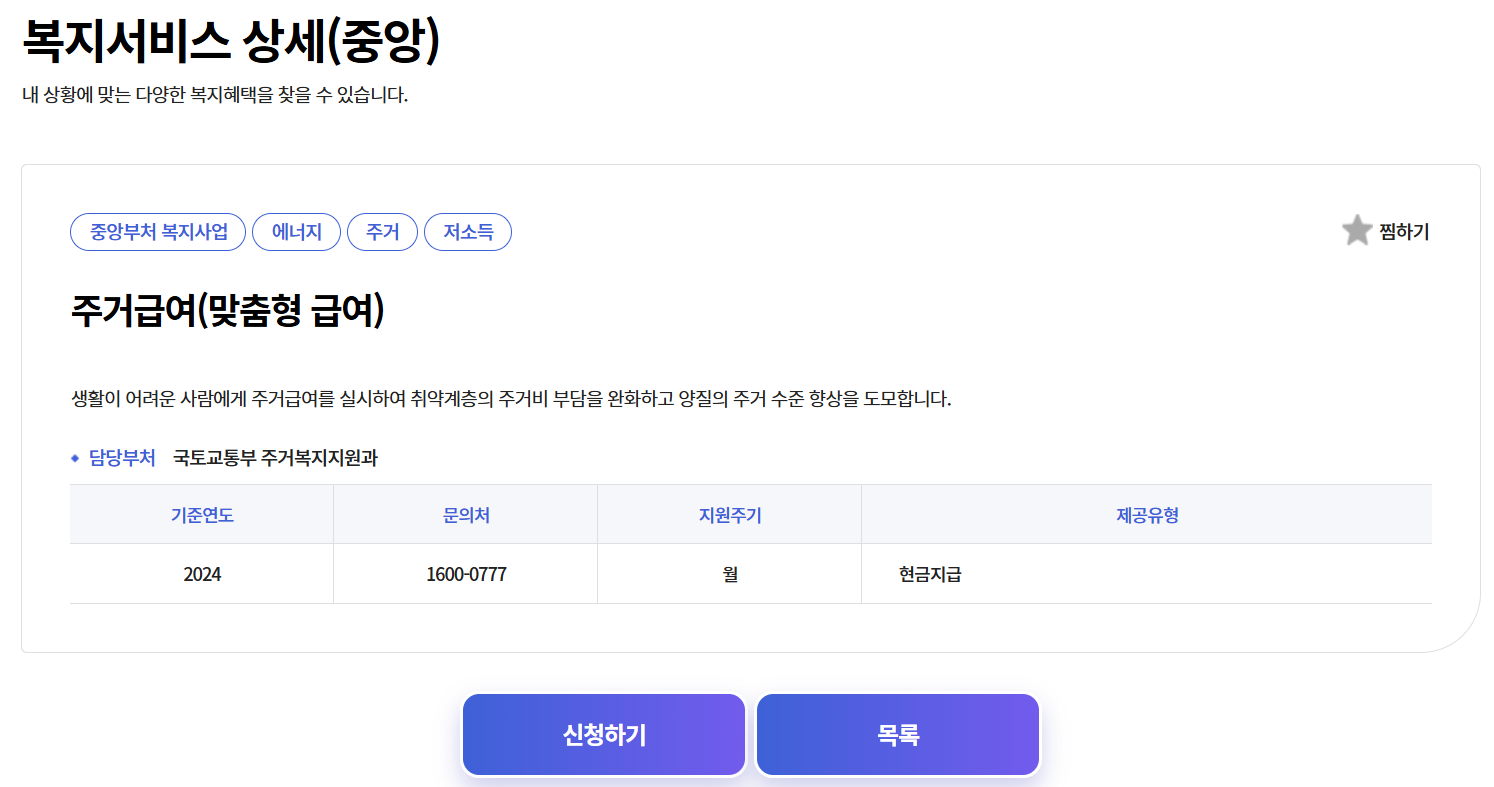The width and height of the screenshot is (1494, 787).
Task: Click the 에너지 category tag
Action: point(296,231)
